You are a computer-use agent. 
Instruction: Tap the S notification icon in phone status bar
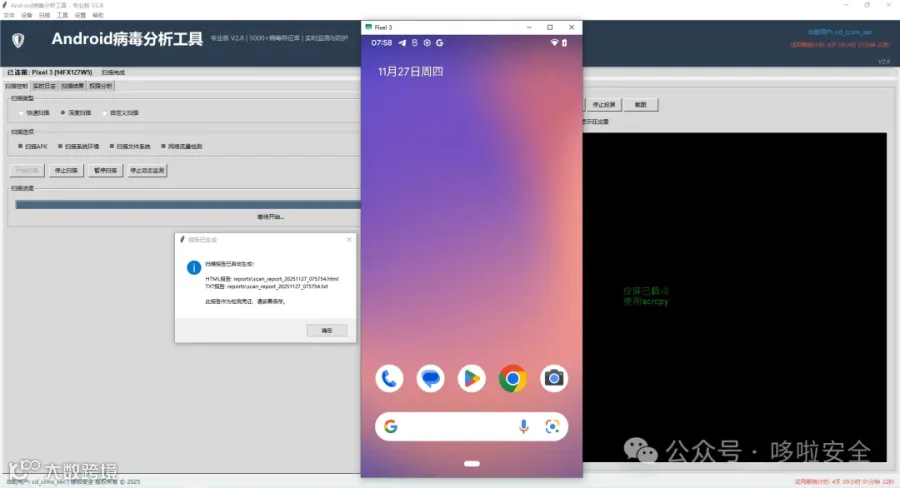(414, 43)
